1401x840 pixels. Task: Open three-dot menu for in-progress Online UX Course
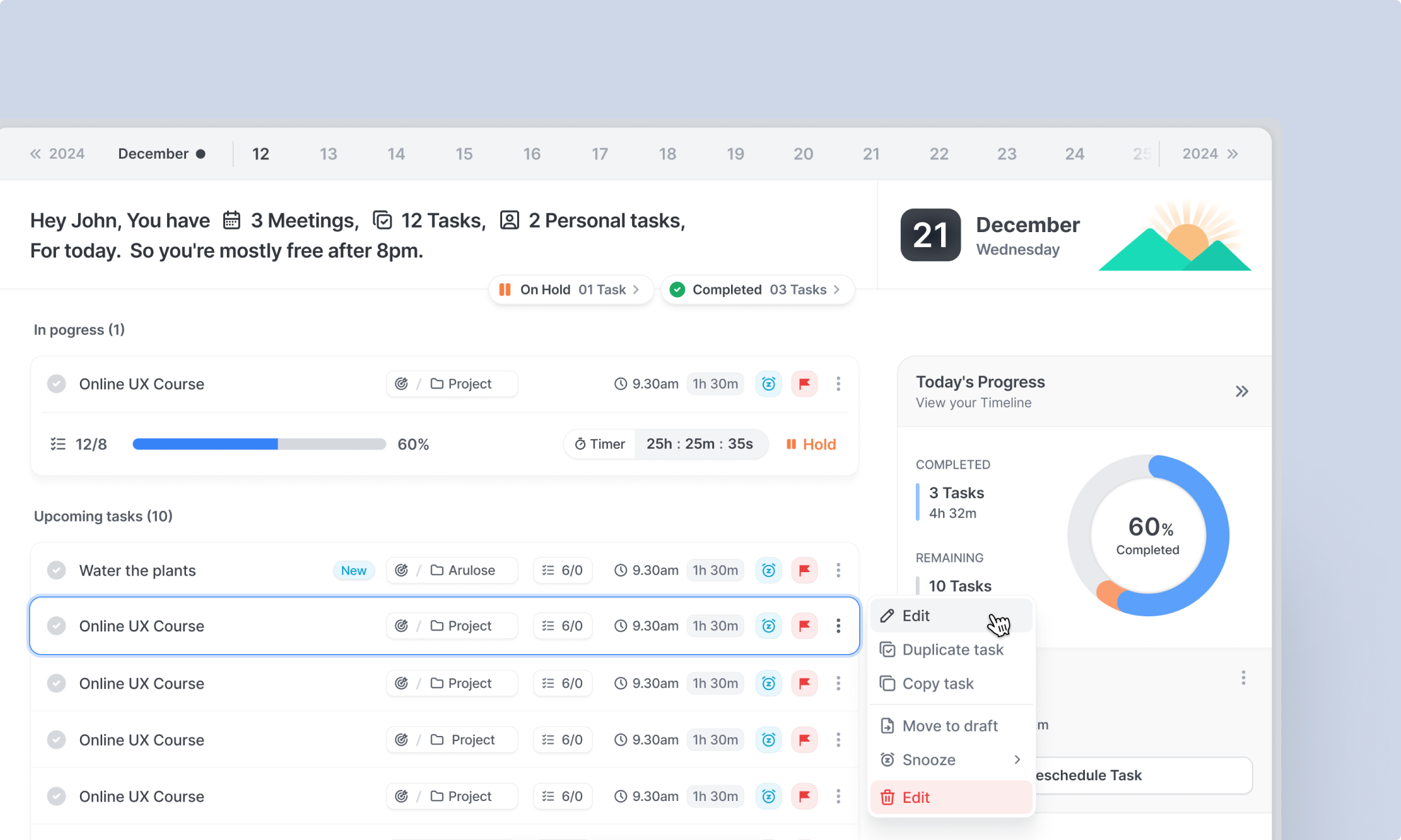(838, 384)
